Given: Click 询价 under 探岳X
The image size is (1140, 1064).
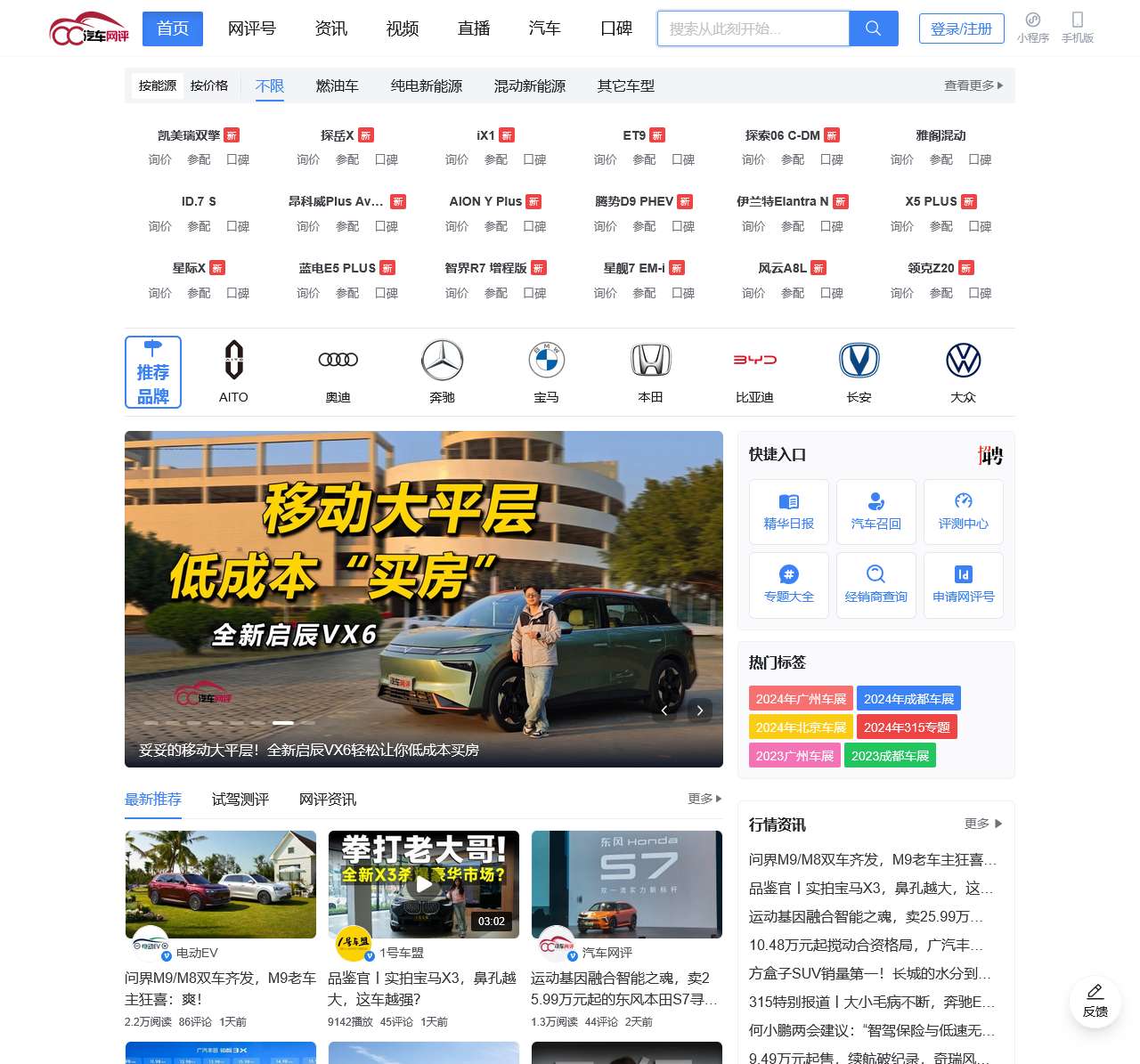Looking at the screenshot, I should [308, 159].
